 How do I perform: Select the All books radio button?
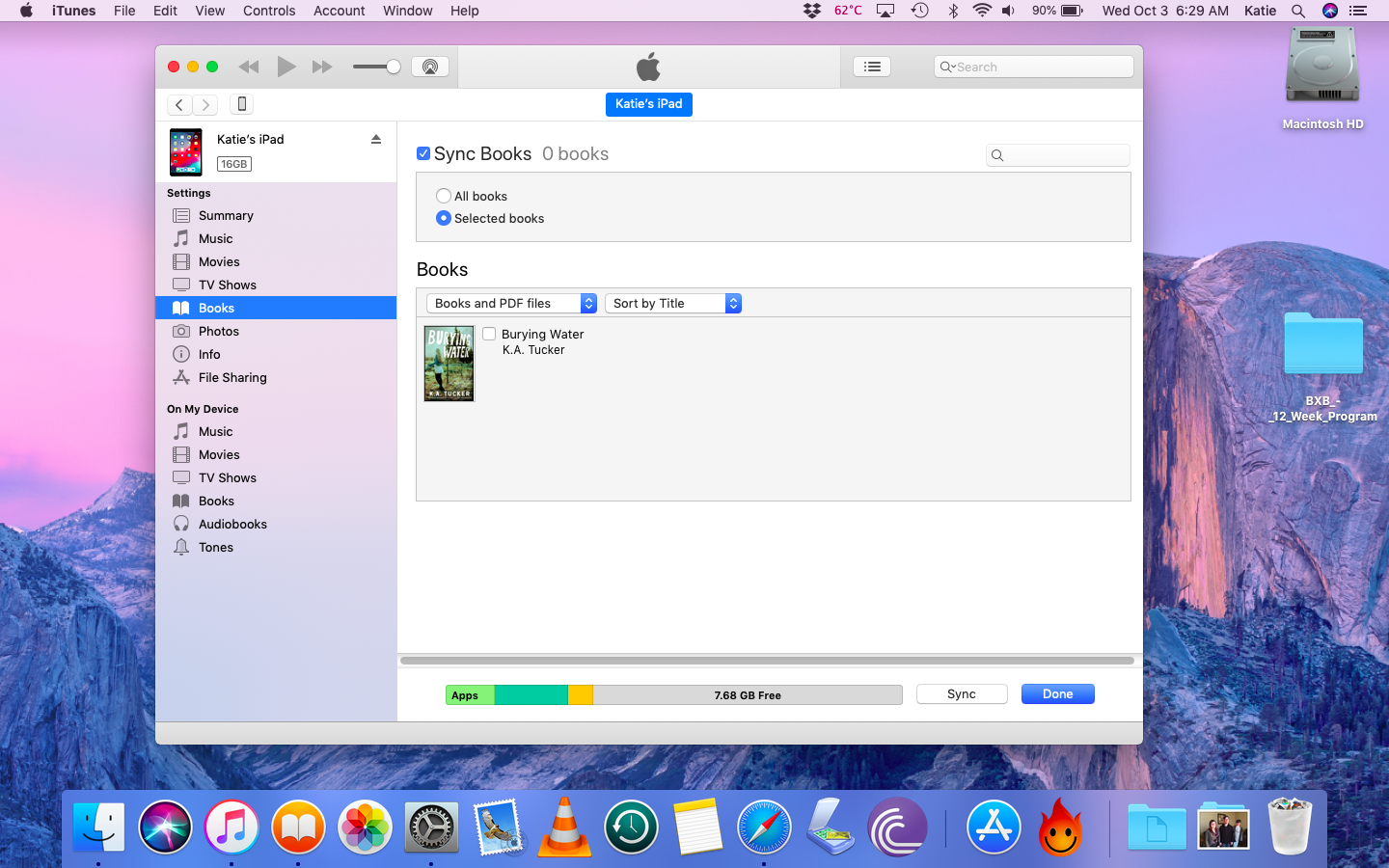(444, 196)
